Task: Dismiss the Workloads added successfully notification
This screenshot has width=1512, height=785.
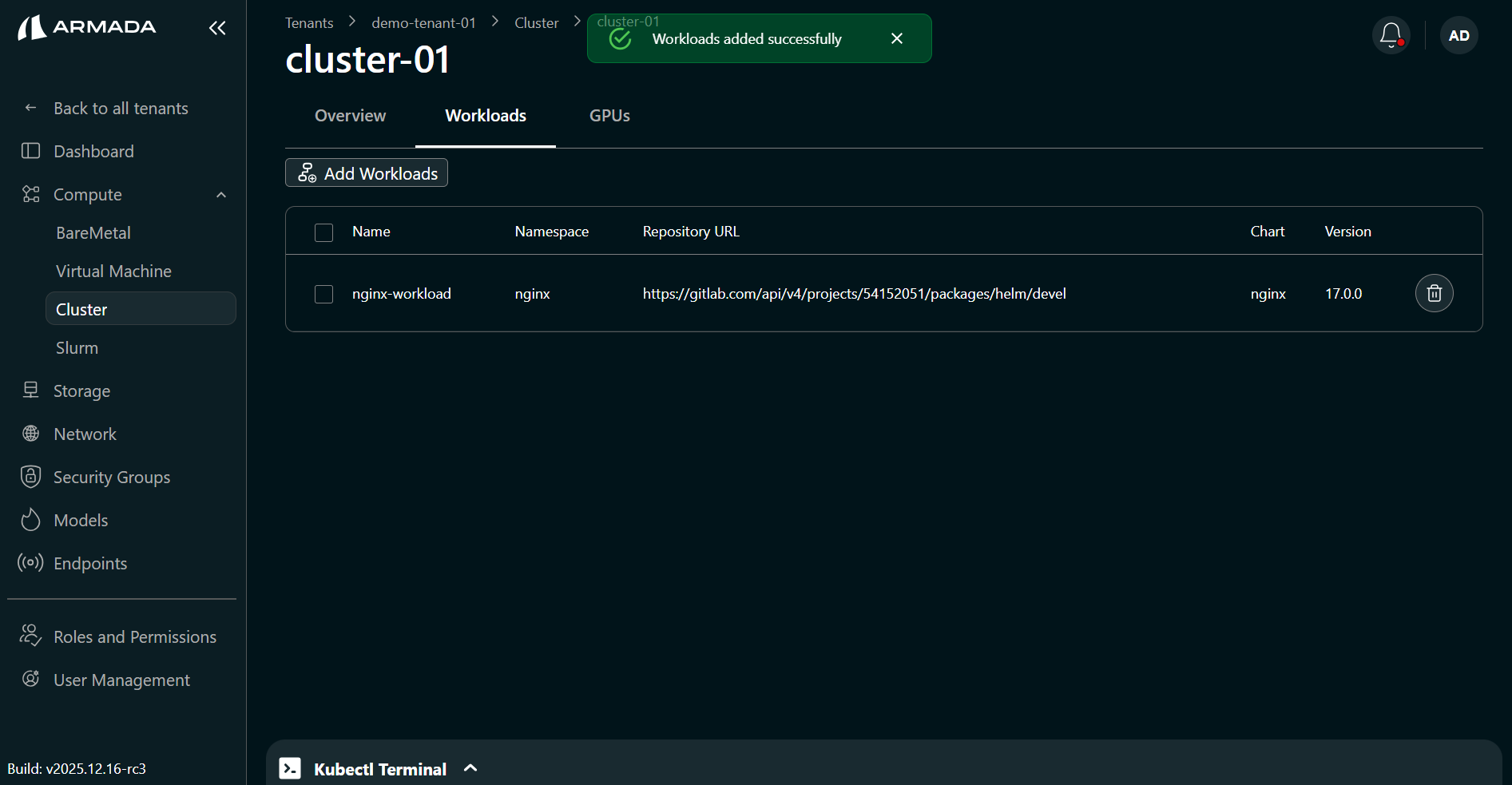Action: coord(896,38)
